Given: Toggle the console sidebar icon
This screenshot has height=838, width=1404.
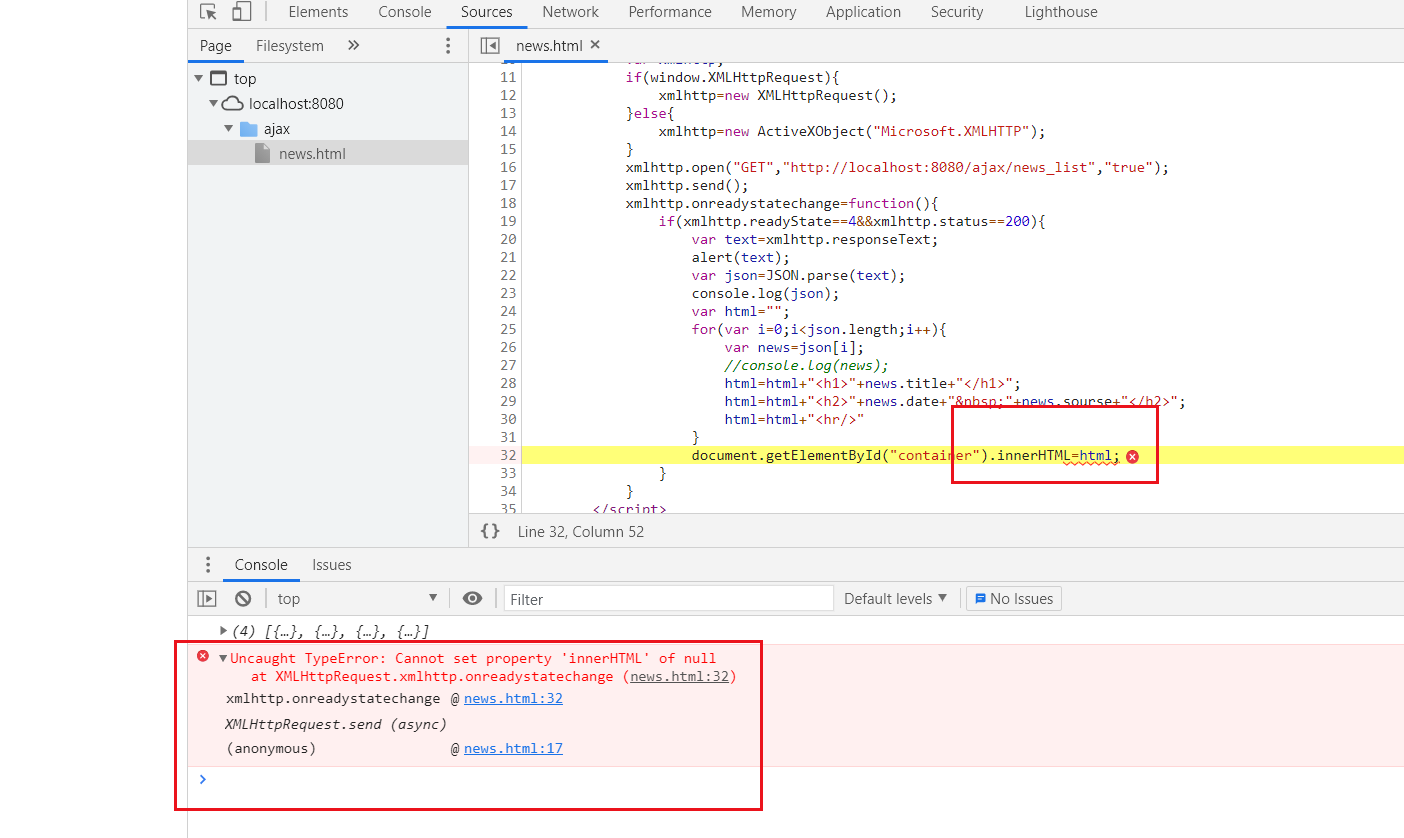Looking at the screenshot, I should [x=207, y=598].
